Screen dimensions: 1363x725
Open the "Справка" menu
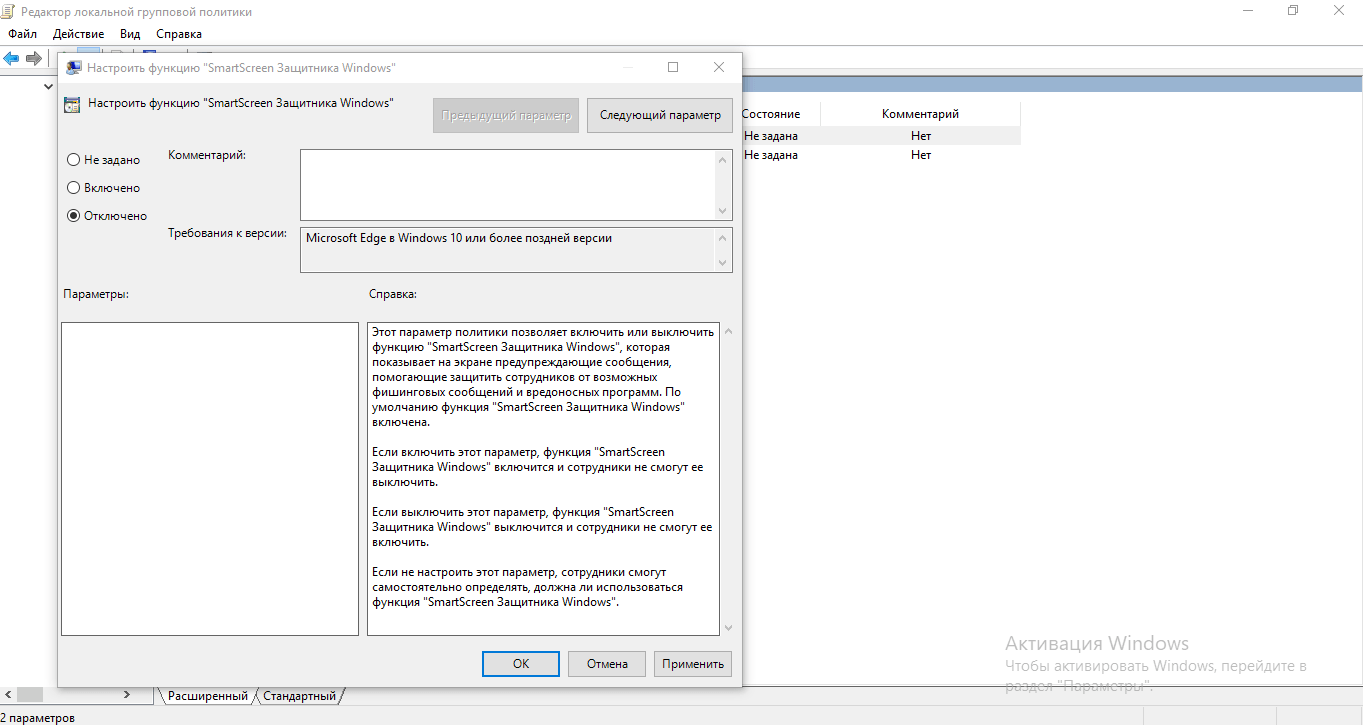click(179, 34)
